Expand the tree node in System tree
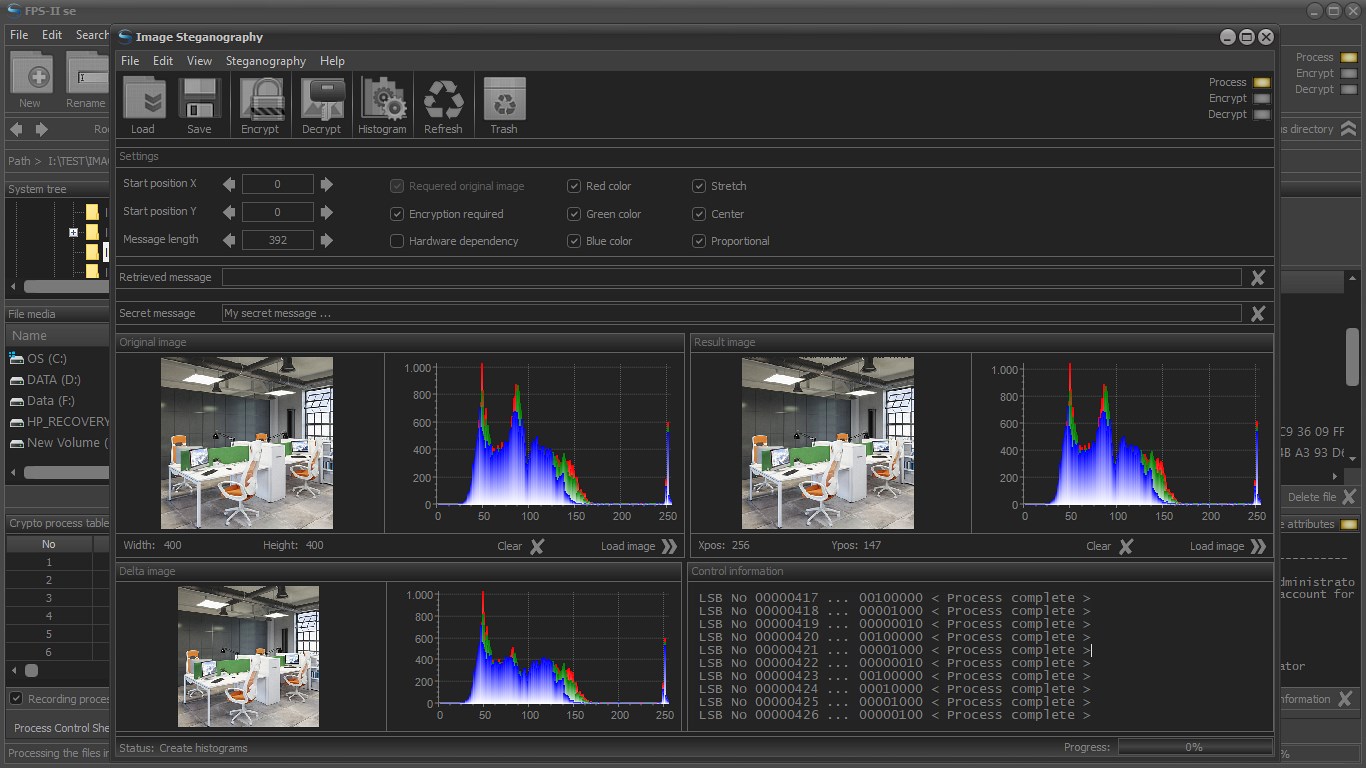Screen dimensions: 1366x768 [x=73, y=232]
